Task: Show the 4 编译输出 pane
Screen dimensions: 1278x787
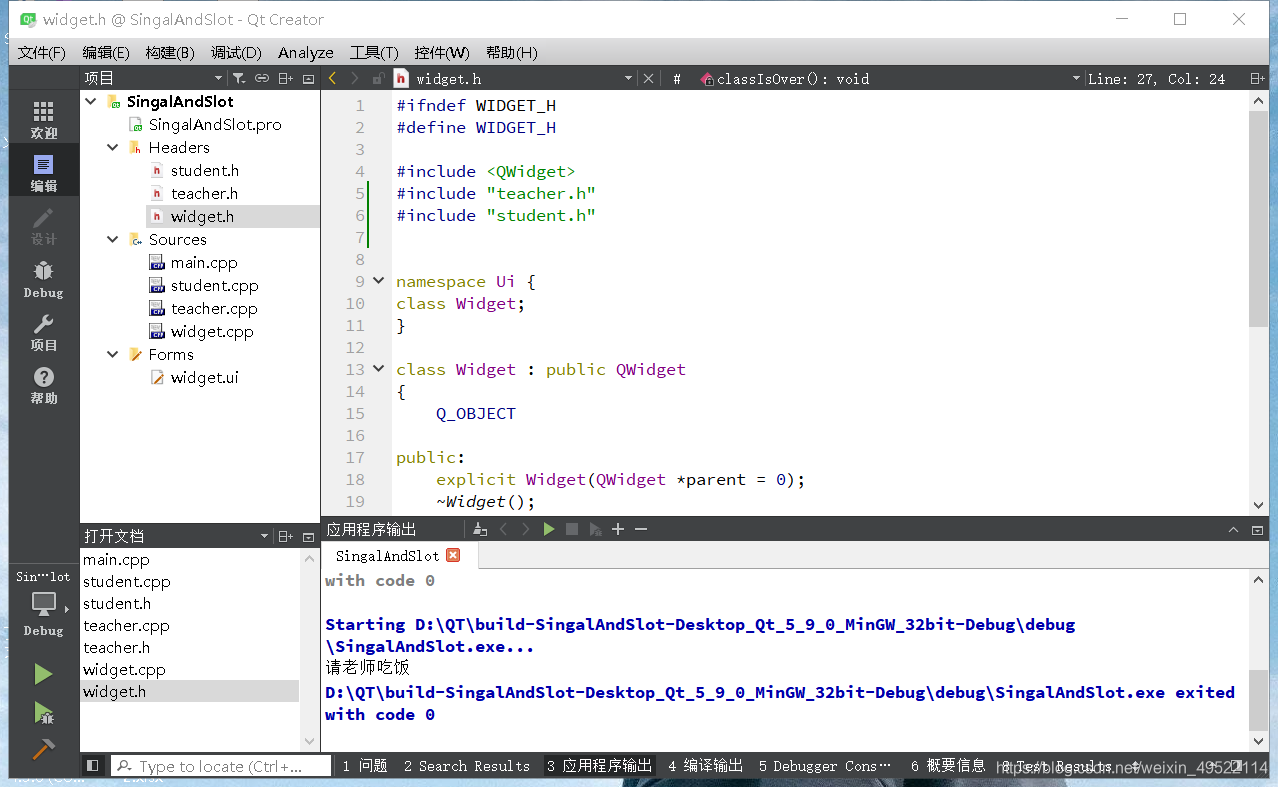Action: [705, 766]
